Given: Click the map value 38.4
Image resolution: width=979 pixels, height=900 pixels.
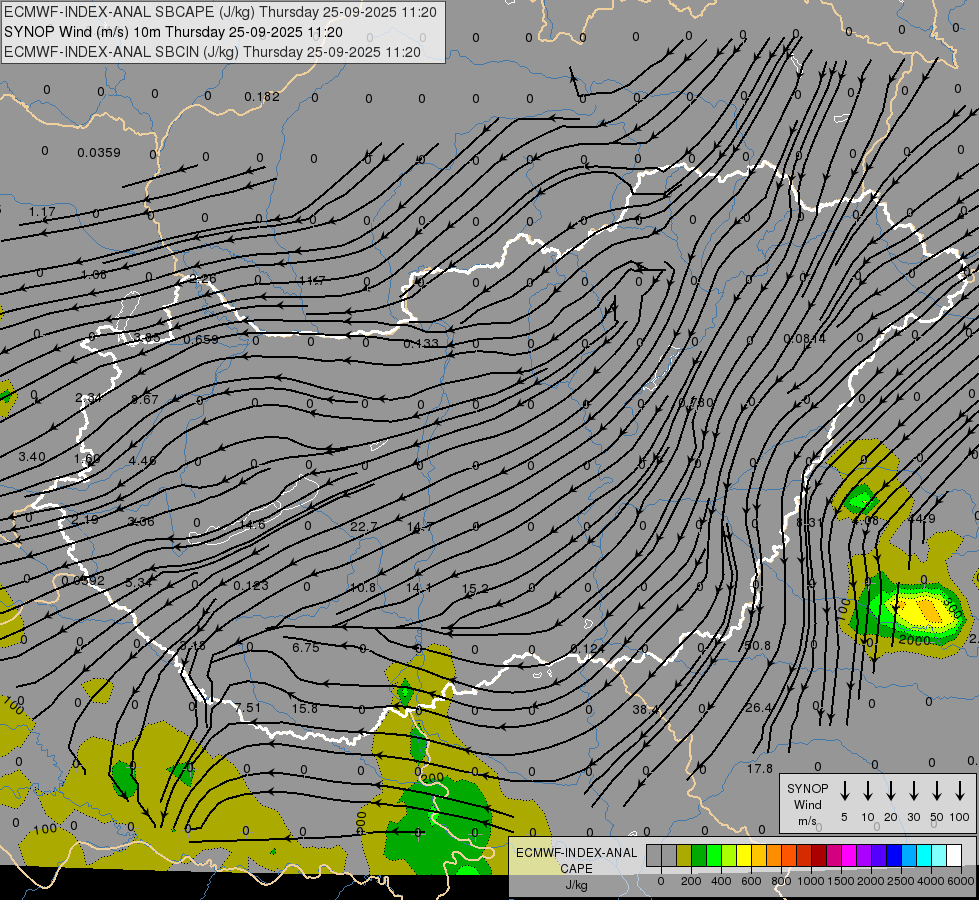Looking at the screenshot, I should coord(645,710).
